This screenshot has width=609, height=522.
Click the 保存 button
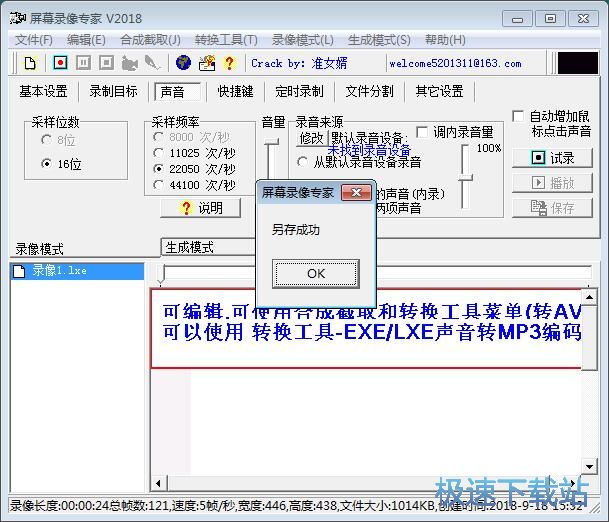552,208
